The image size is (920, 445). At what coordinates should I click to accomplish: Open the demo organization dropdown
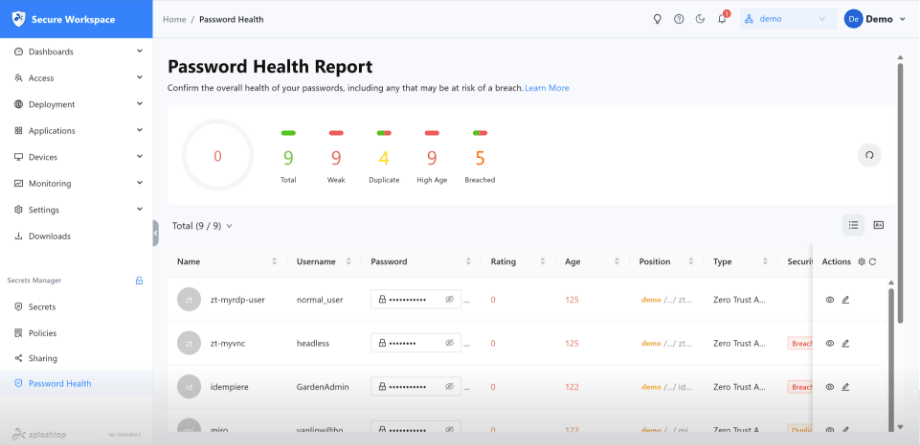point(788,19)
